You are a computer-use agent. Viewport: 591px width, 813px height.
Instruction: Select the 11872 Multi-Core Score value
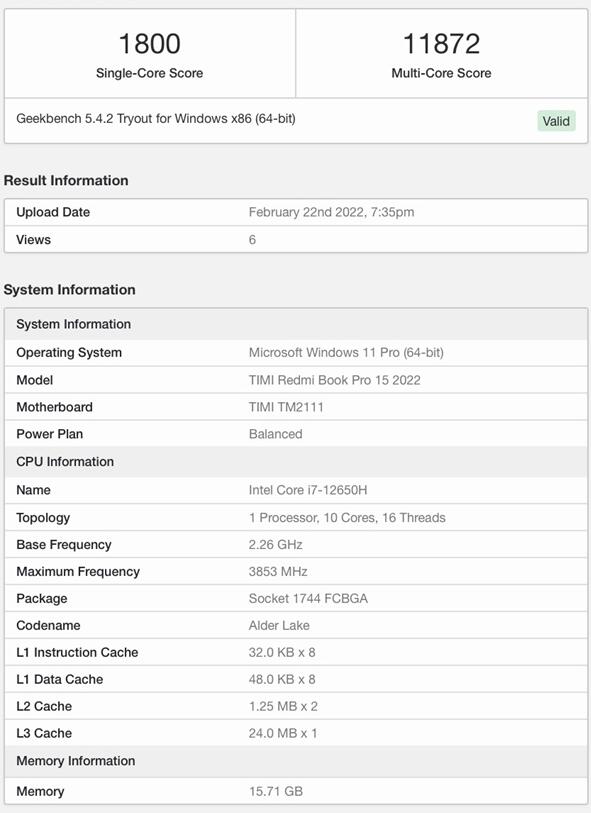point(441,44)
